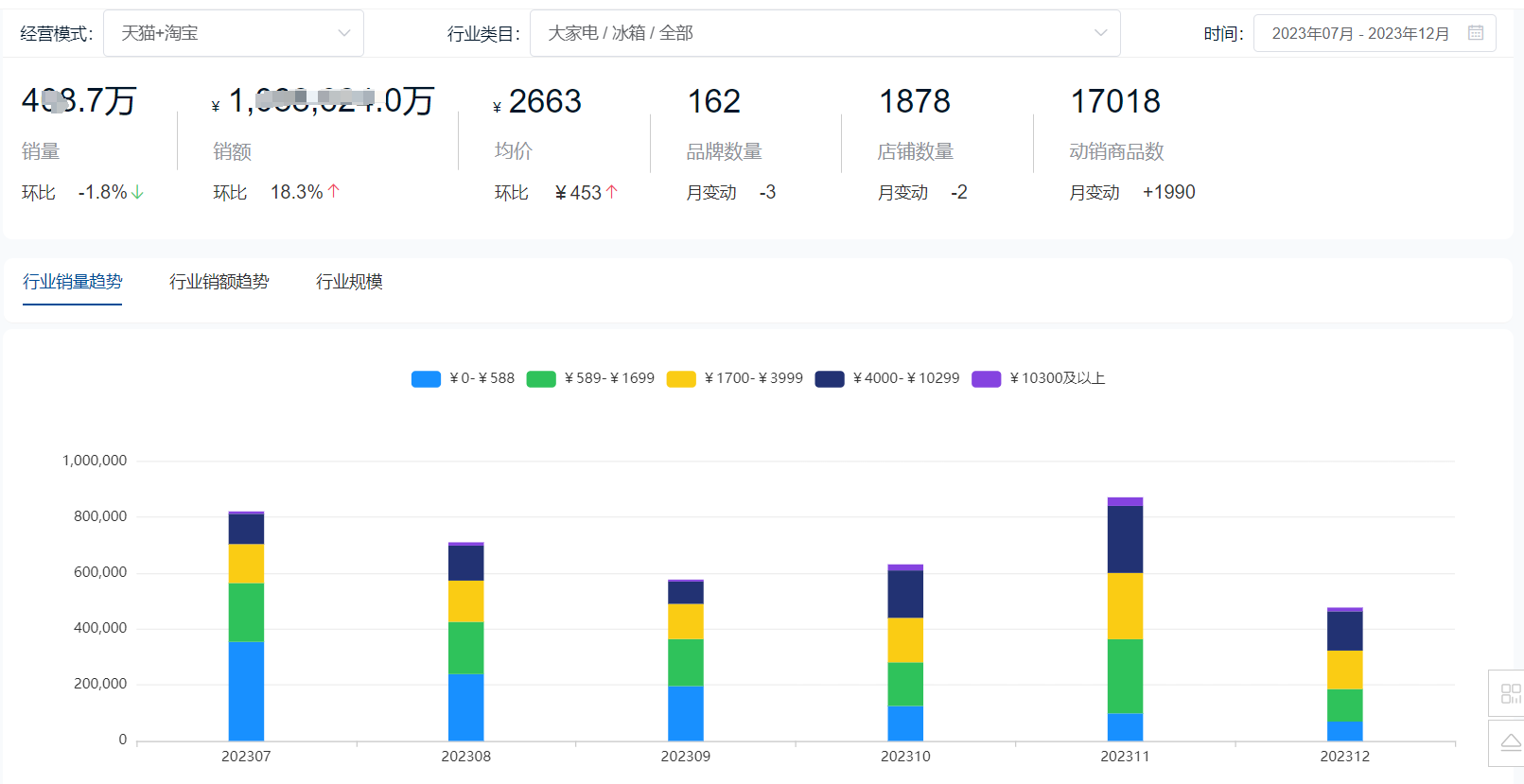The height and width of the screenshot is (784, 1524).
Task: Click the 202311 stacked bar
Action: pos(1125,619)
